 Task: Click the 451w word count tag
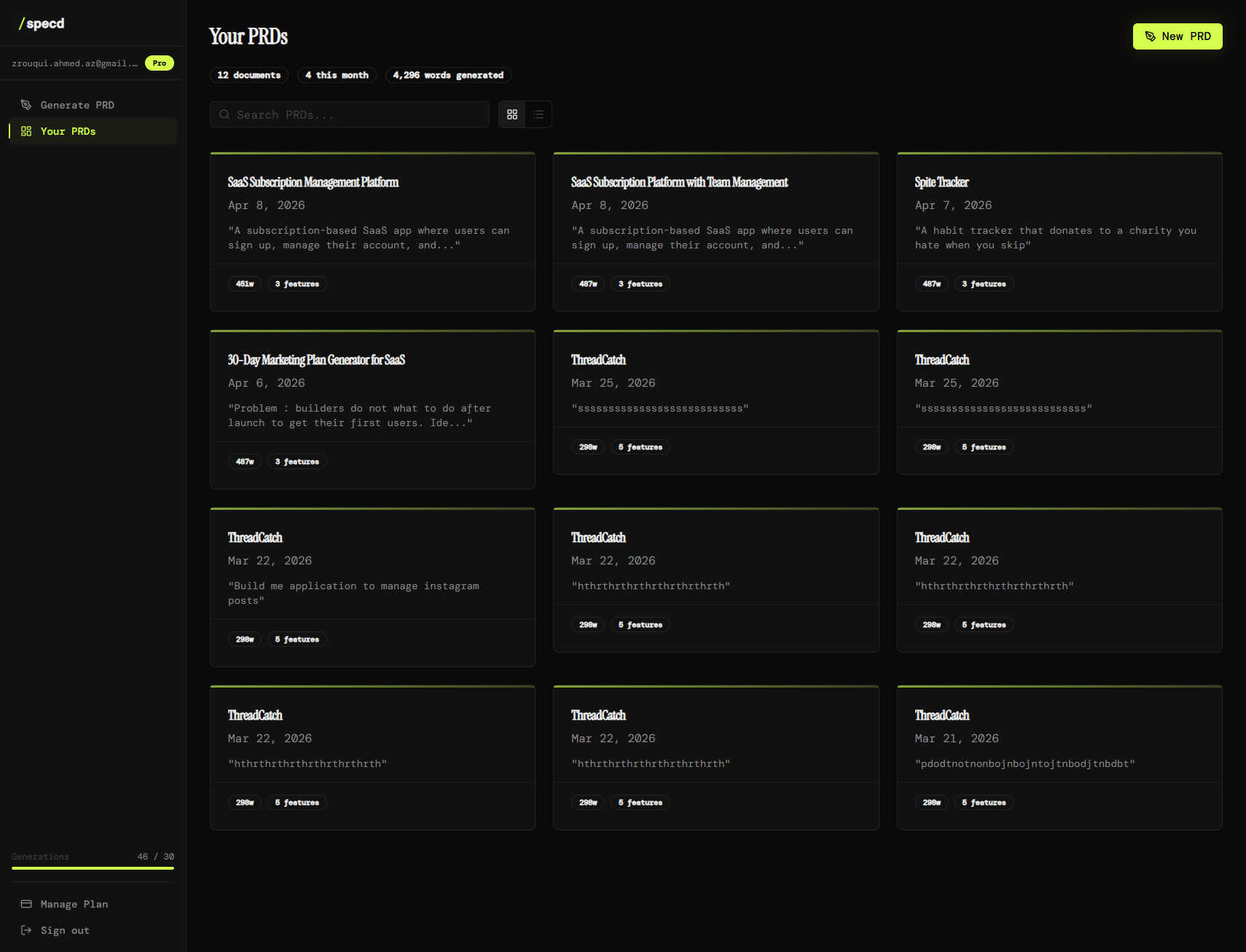point(245,284)
